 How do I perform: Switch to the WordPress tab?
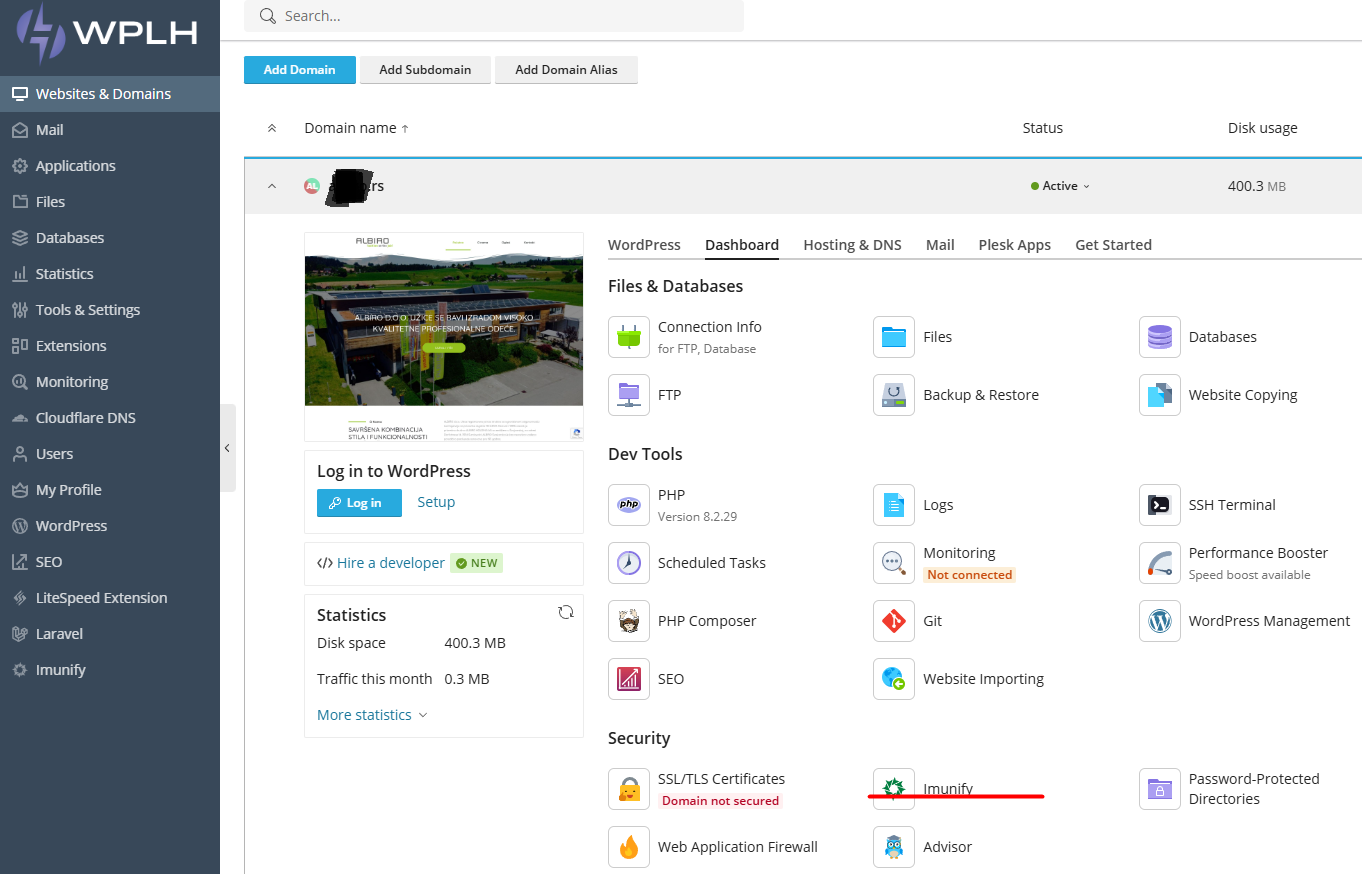click(644, 245)
